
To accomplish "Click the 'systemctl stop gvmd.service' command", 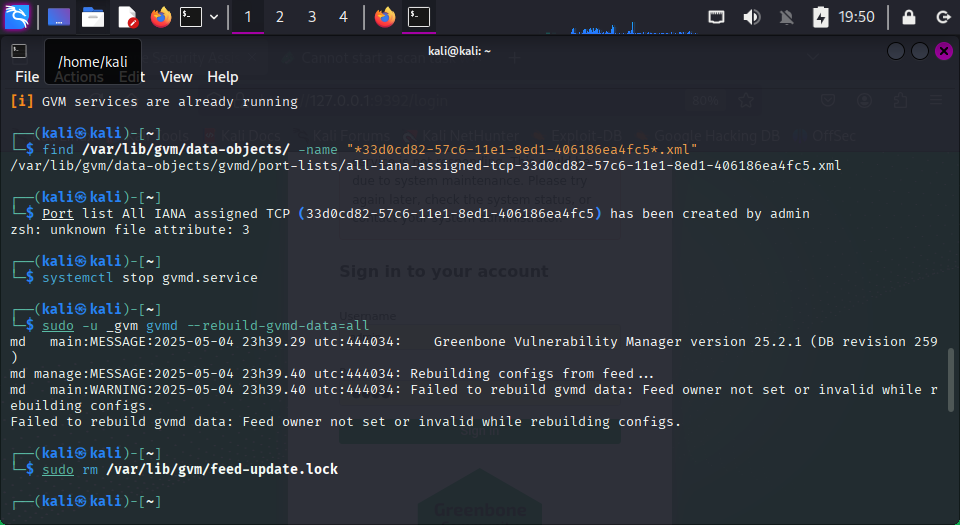I will (x=149, y=278).
